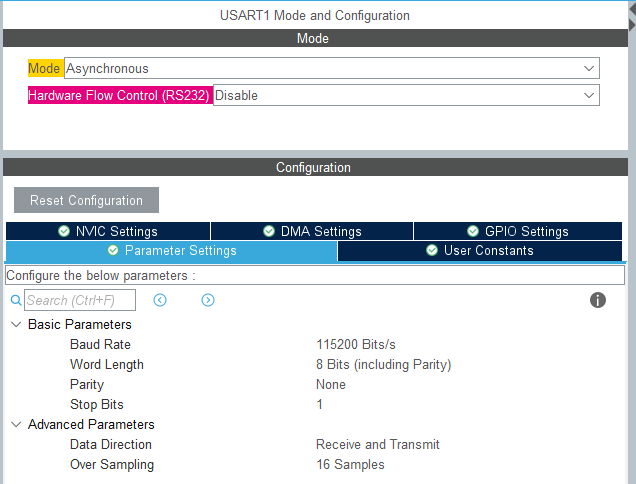
Task: Select the Parameter Settings tab
Action: coord(172,251)
